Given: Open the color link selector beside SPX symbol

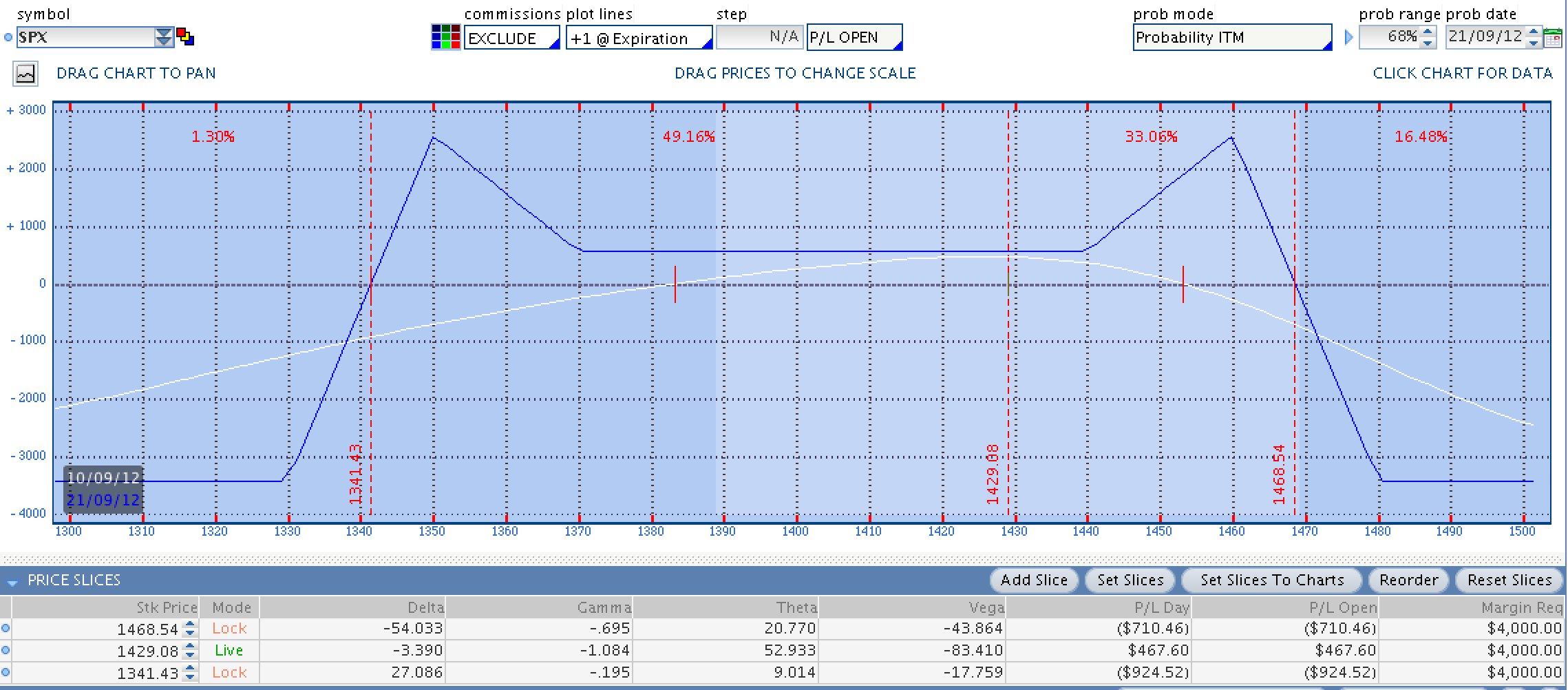Looking at the screenshot, I should pos(185,36).
